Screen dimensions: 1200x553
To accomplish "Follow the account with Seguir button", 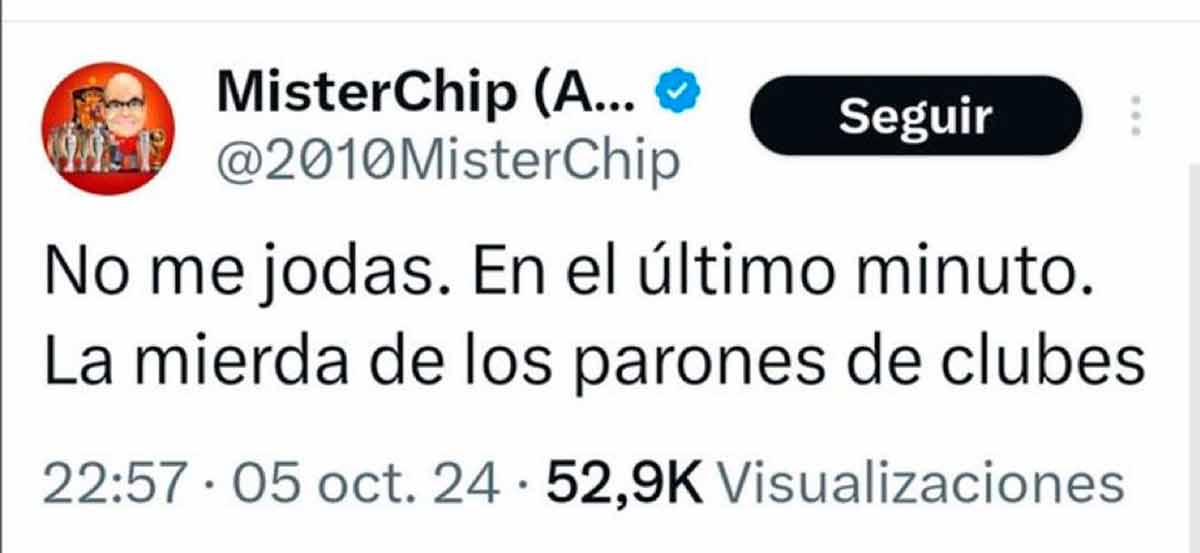I will tap(915, 116).
